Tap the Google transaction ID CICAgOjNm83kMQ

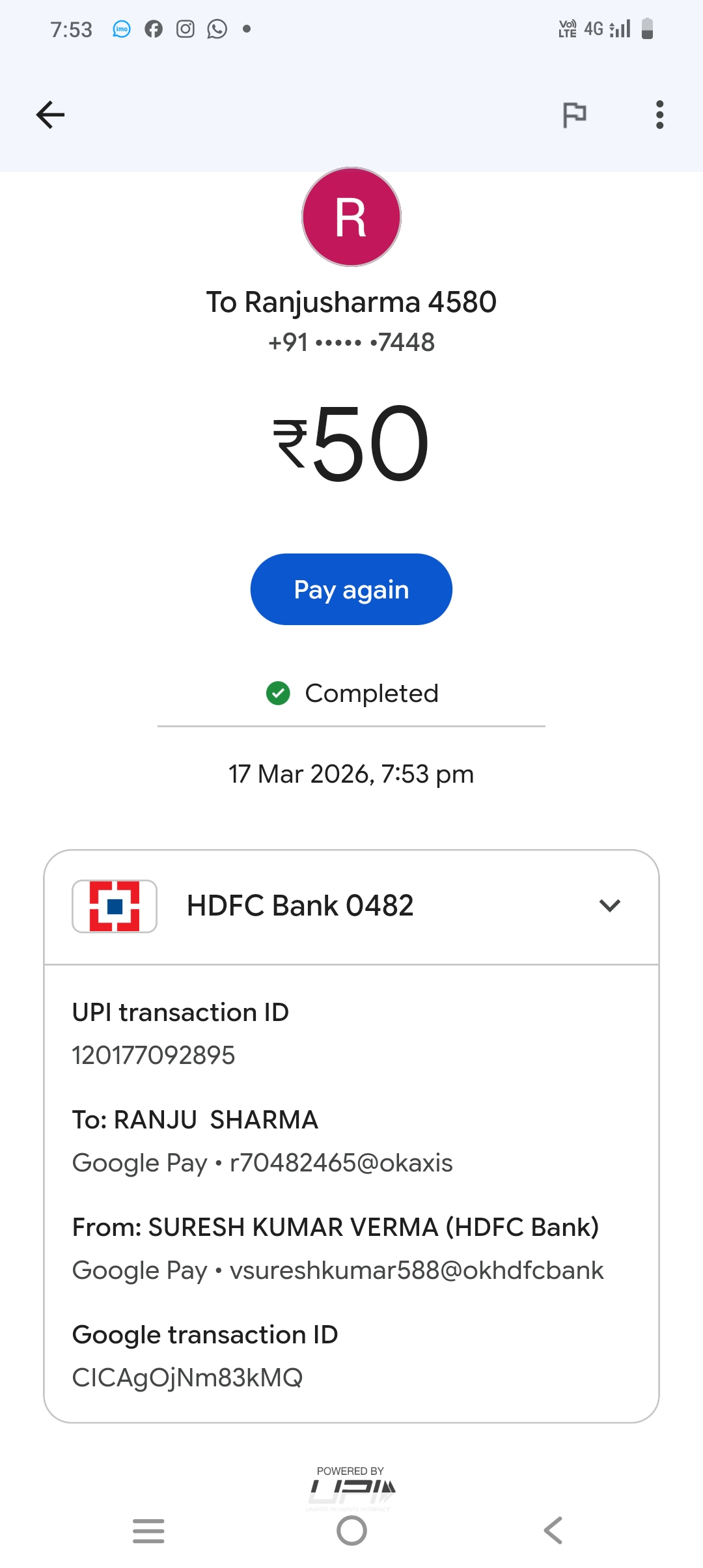[x=187, y=1378]
